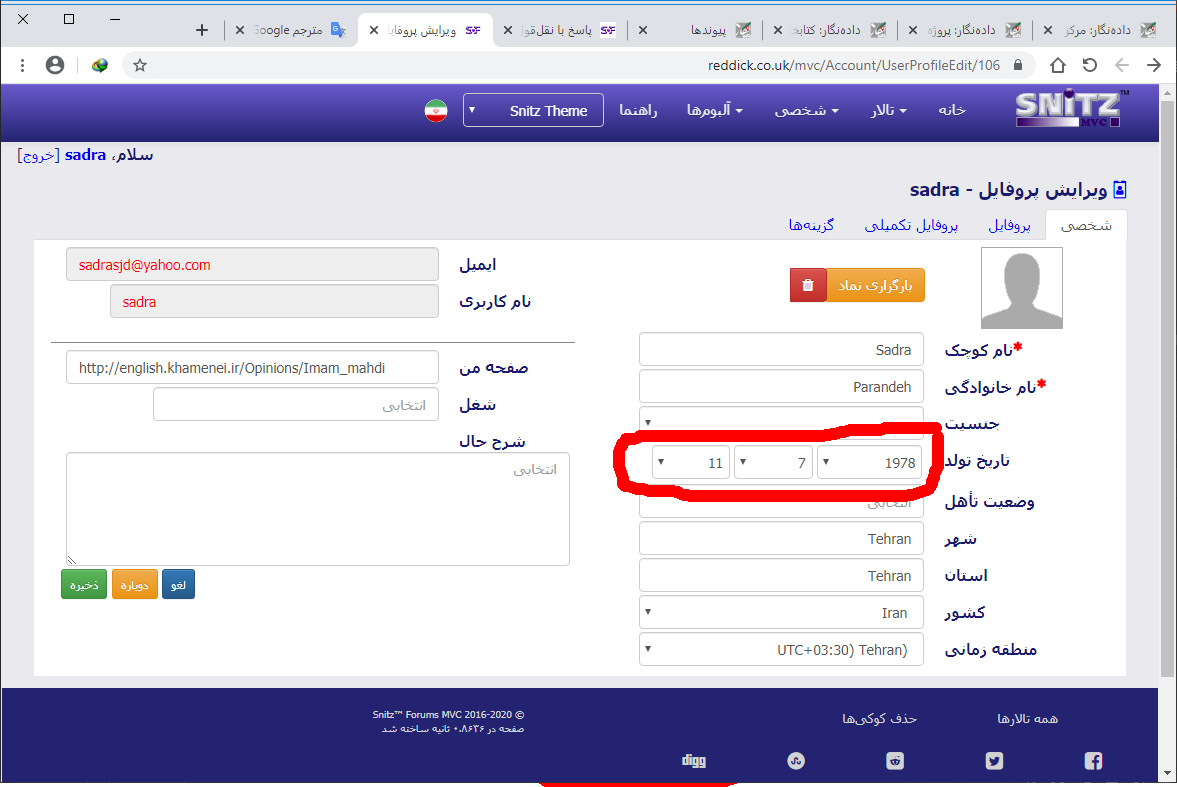
Task: Expand the UTC+03:30 (Tehran) time zone dropdown
Action: pyautogui.click(x=781, y=649)
